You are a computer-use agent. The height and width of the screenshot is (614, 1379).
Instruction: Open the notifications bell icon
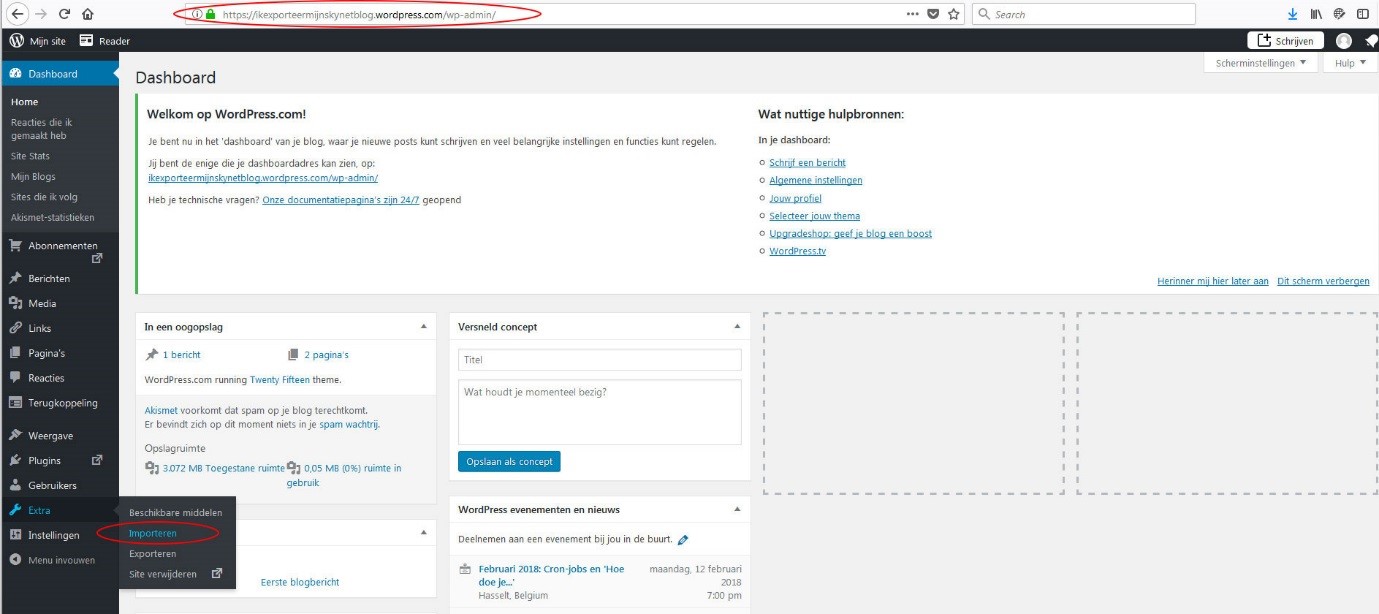tap(1370, 41)
